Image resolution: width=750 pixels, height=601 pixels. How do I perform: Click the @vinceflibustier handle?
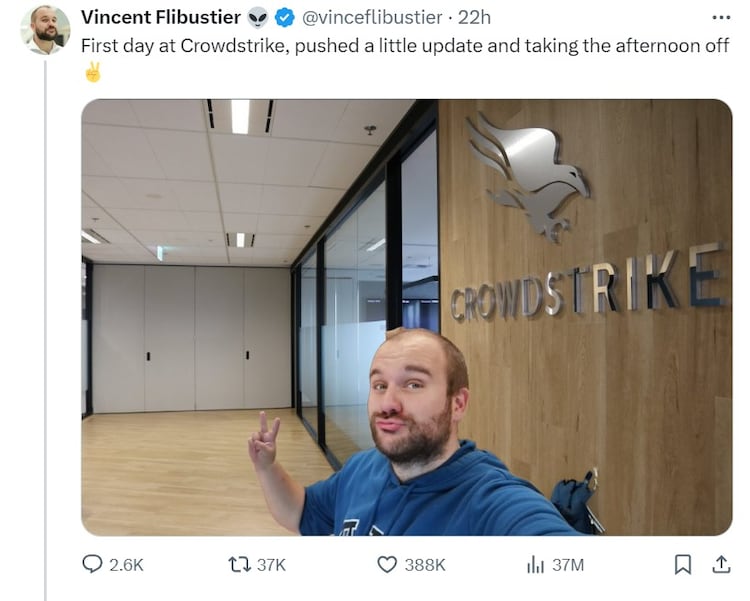(x=372, y=18)
